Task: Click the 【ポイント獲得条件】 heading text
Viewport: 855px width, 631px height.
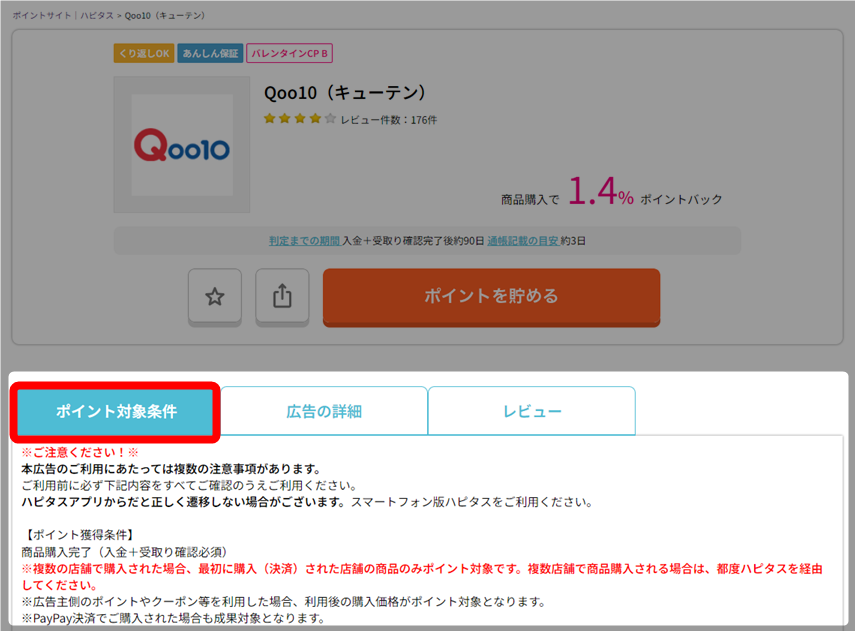Action: point(79,535)
